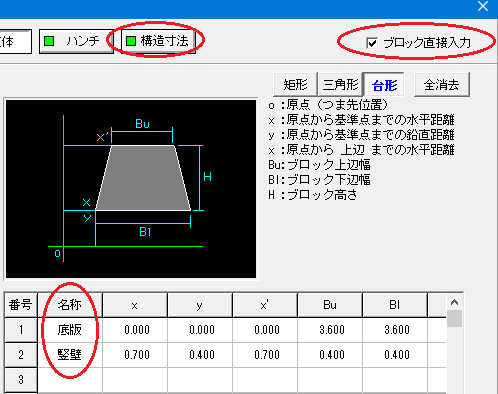Click the 名称 column header

[70, 305]
